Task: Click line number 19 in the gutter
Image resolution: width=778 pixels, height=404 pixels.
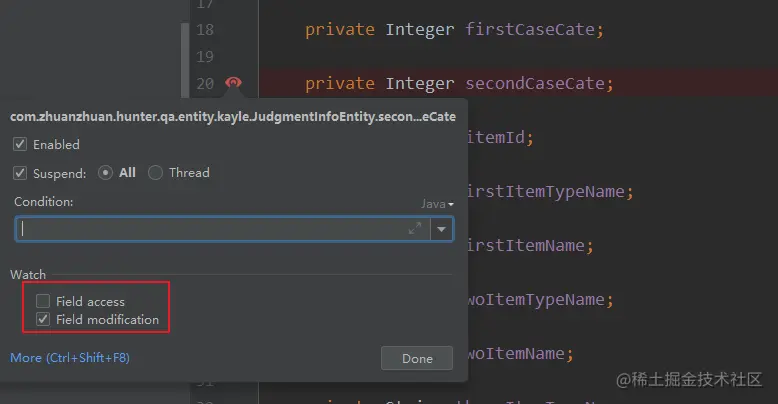Action: 205,57
